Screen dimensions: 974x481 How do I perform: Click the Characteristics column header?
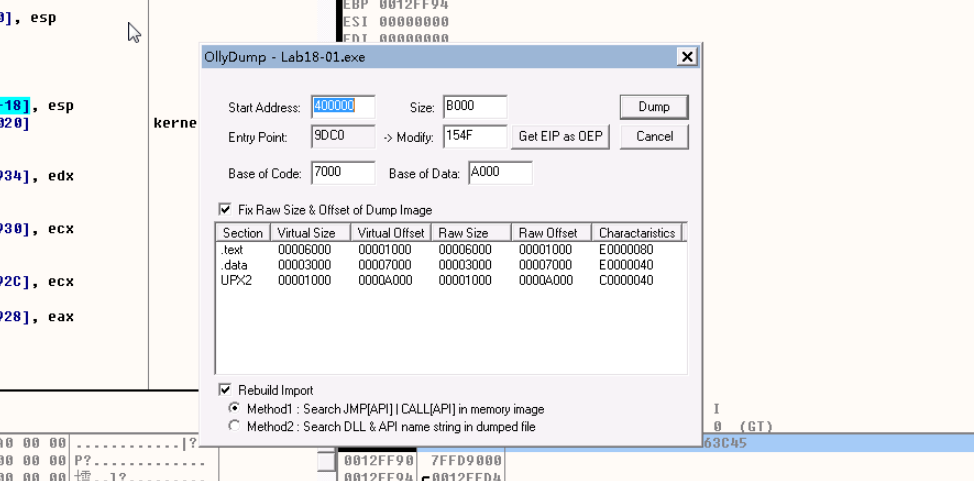[x=637, y=233]
